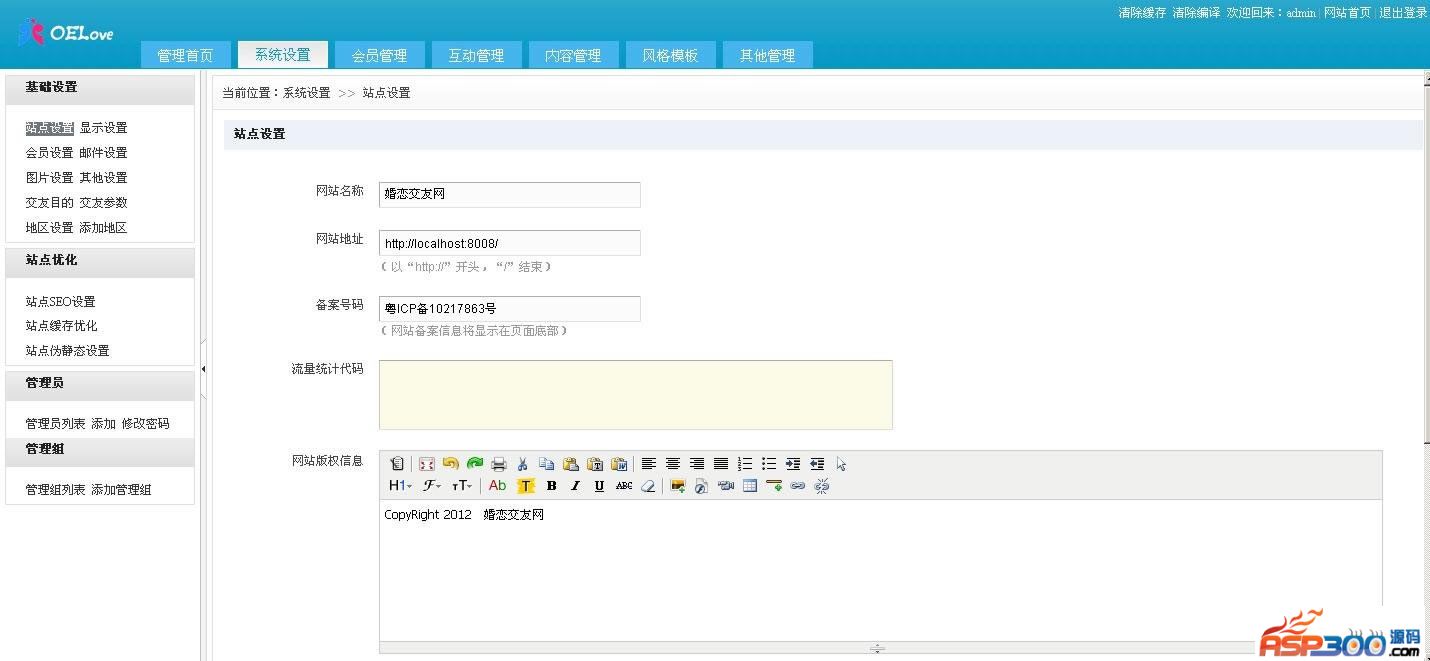1430x661 pixels.
Task: Insert a Flash object
Action: tap(702, 486)
